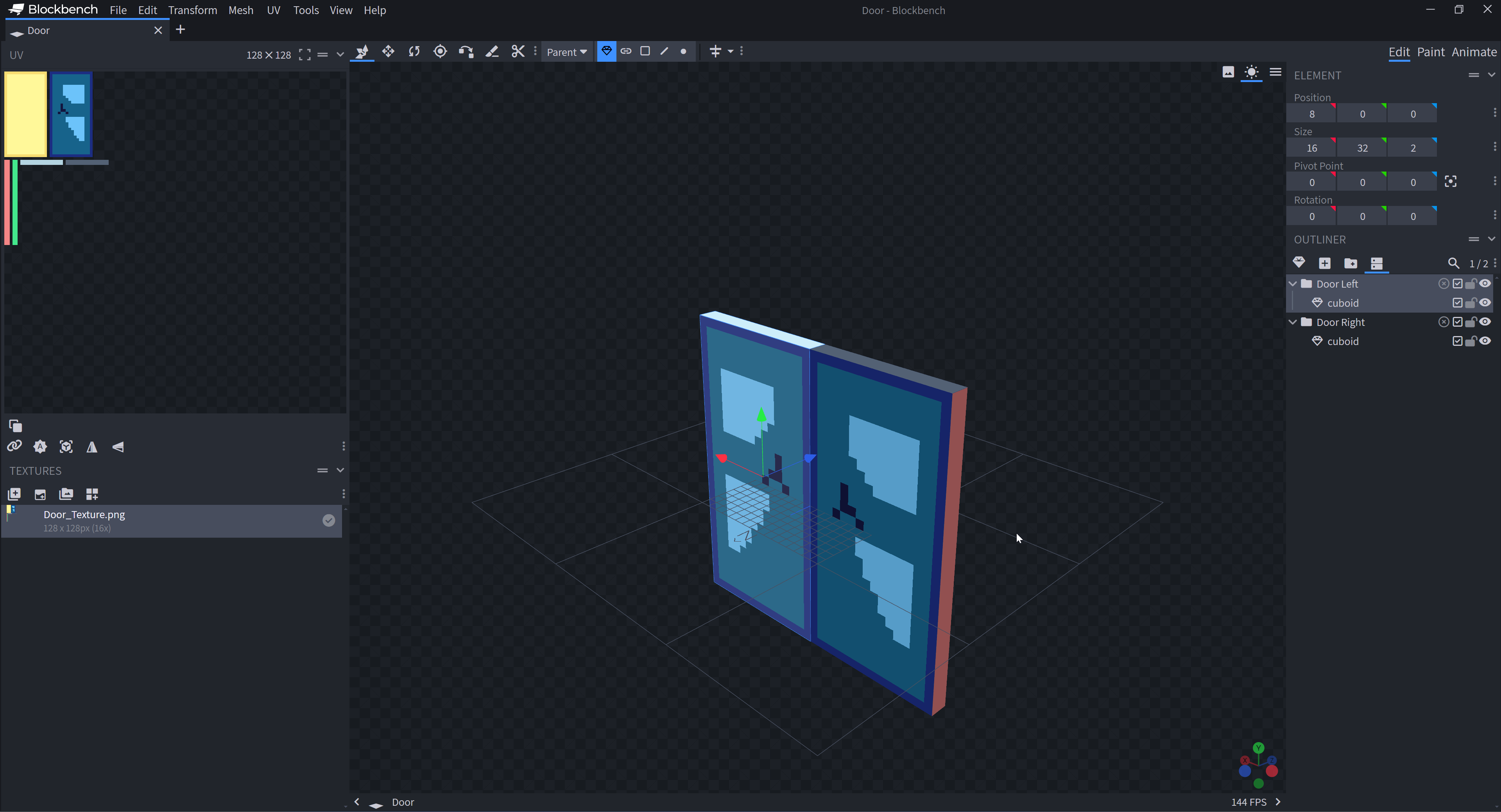This screenshot has width=1501, height=812.
Task: Click copy UV icon below UV editor
Action: click(16, 426)
